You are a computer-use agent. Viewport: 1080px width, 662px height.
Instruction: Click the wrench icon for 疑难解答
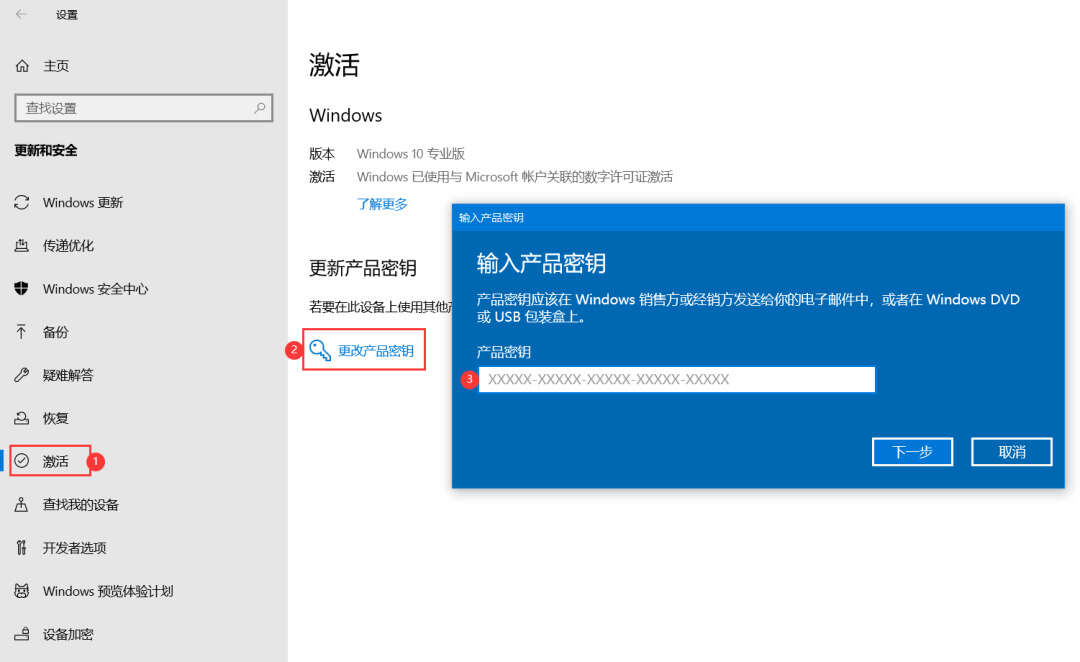(22, 375)
